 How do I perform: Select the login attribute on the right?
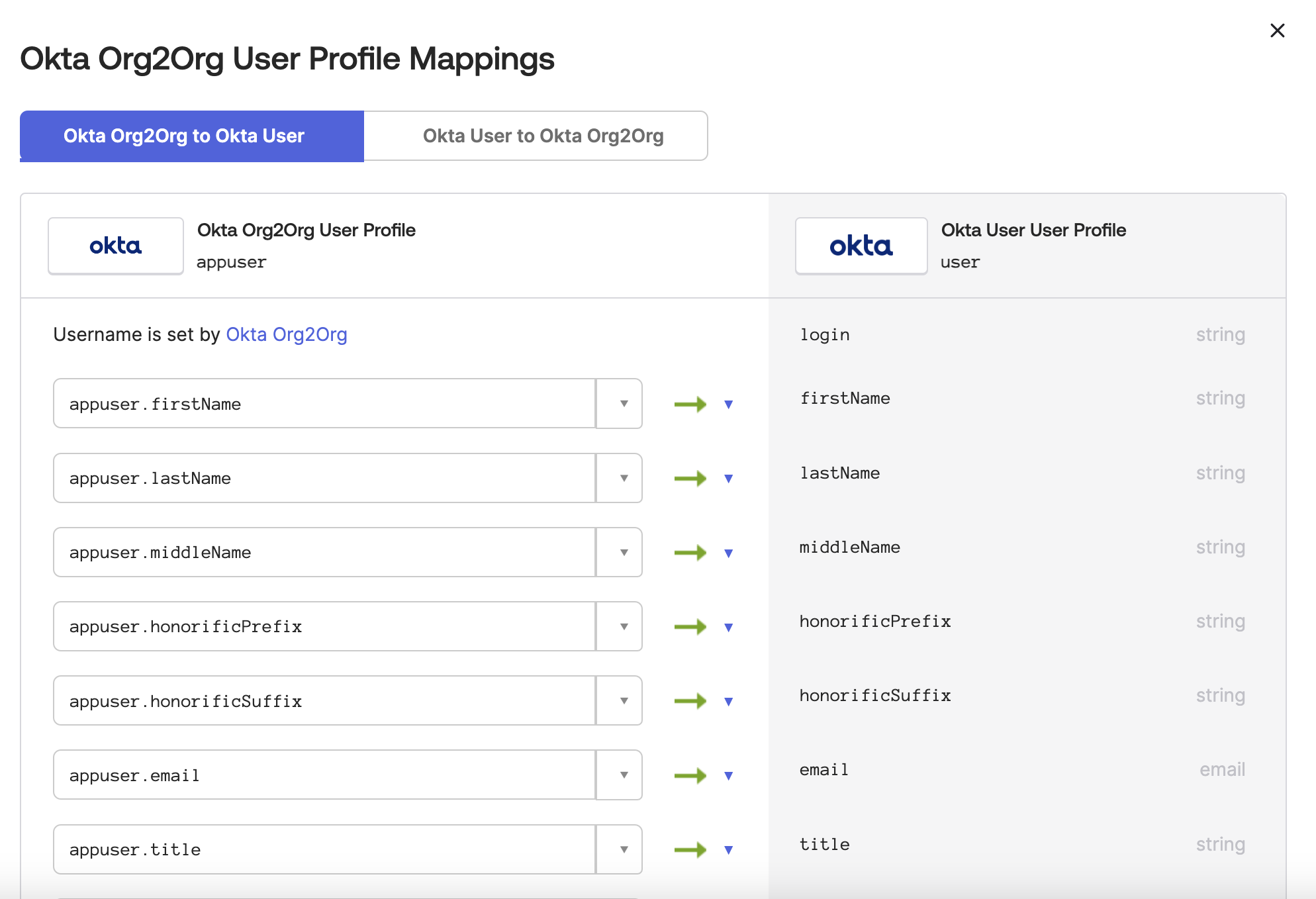[825, 335]
